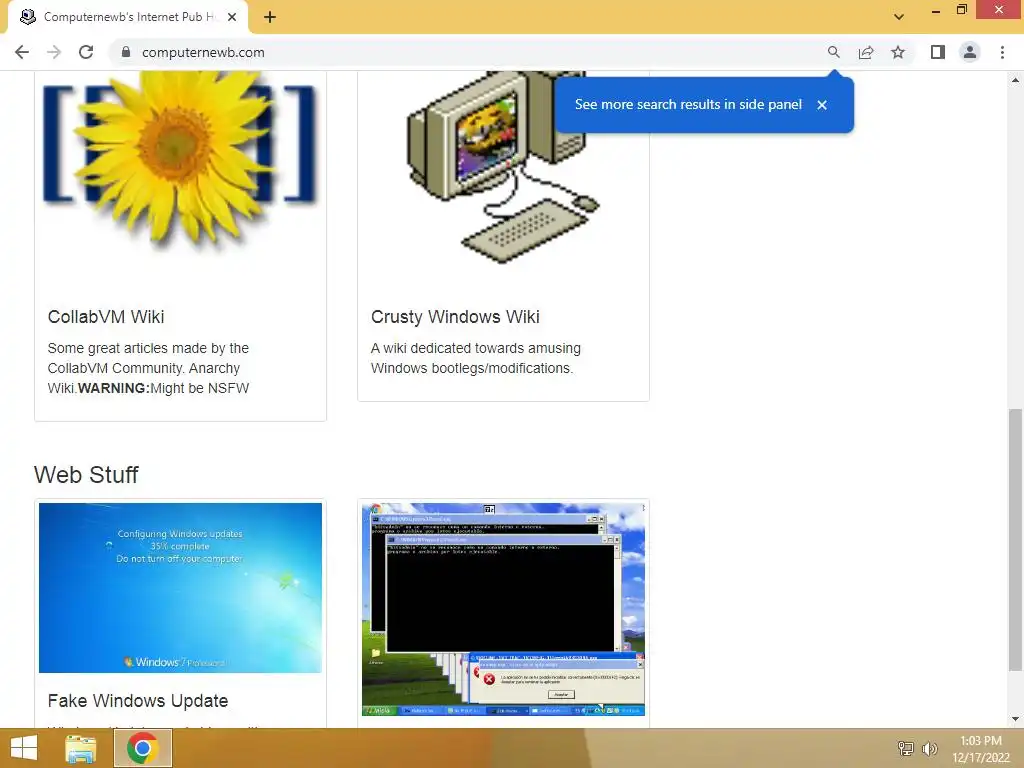Open the Windows Start button
Image resolution: width=1024 pixels, height=768 pixels.
24,748
